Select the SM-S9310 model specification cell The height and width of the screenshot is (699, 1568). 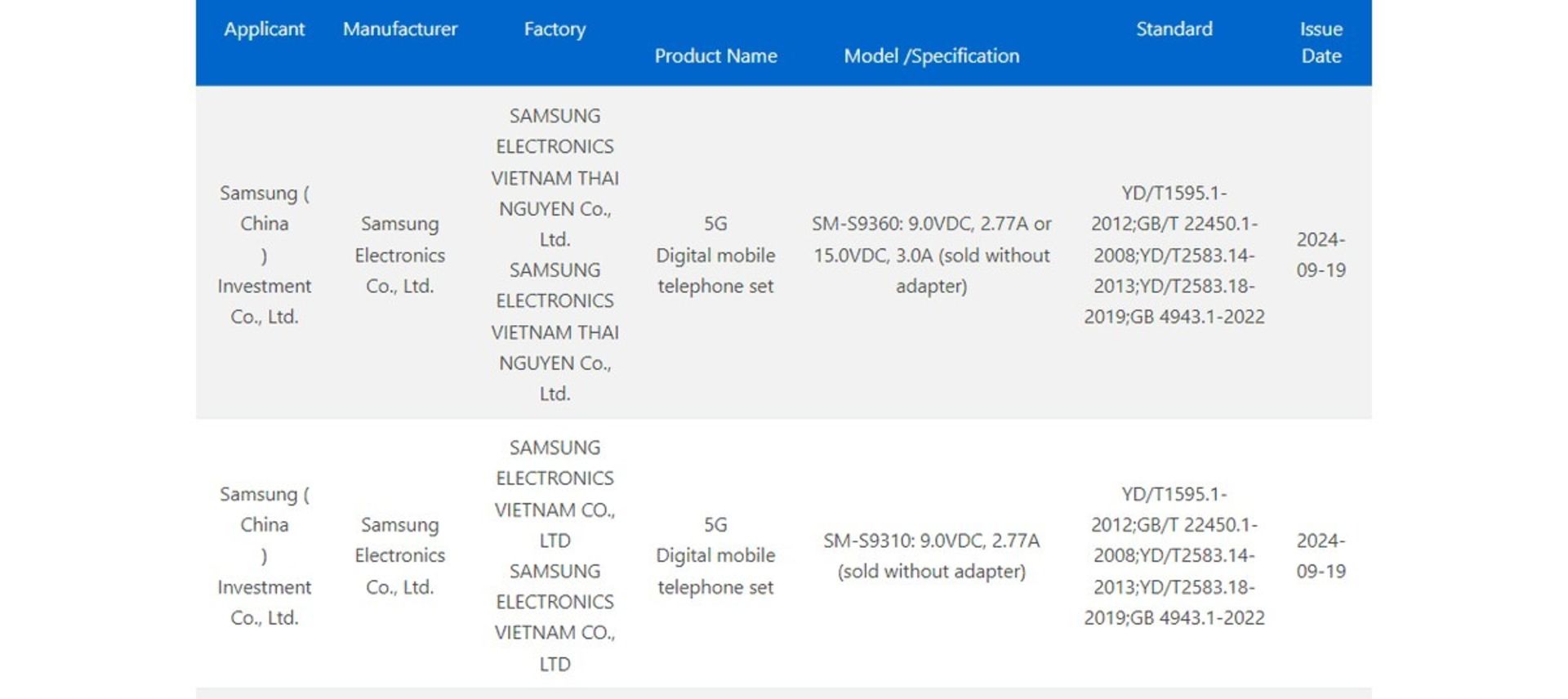click(931, 555)
